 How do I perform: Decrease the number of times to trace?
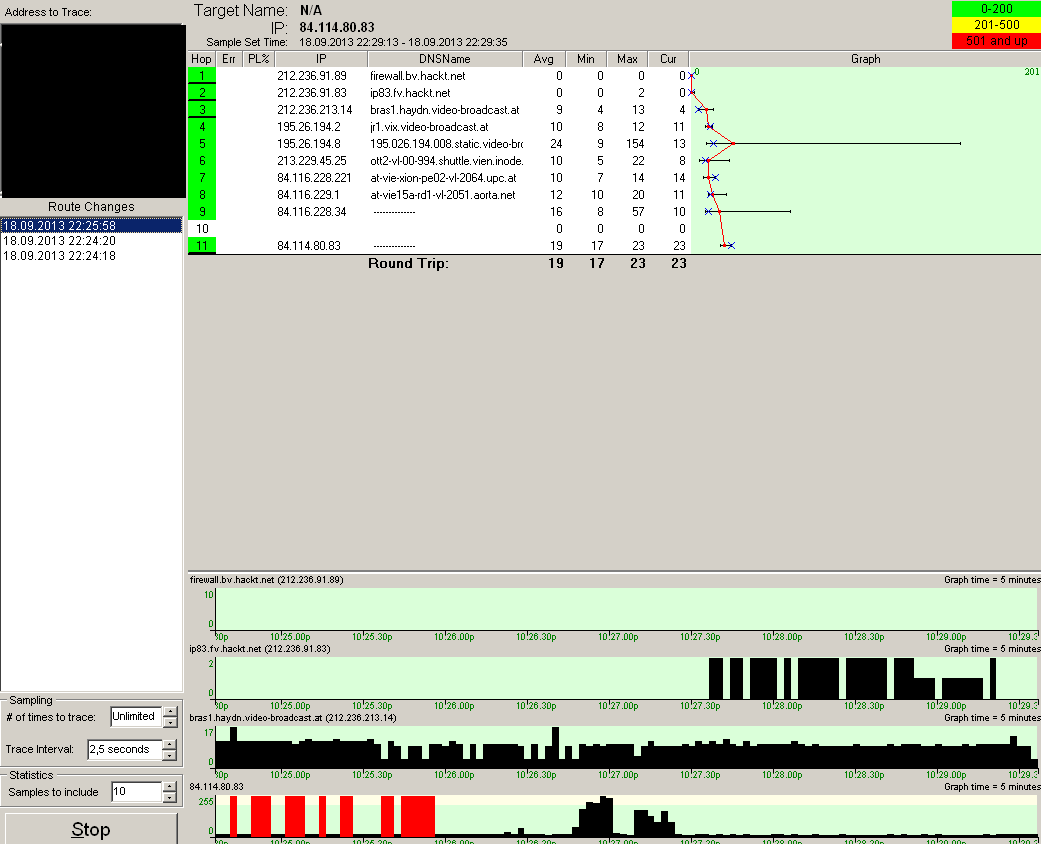[169, 722]
